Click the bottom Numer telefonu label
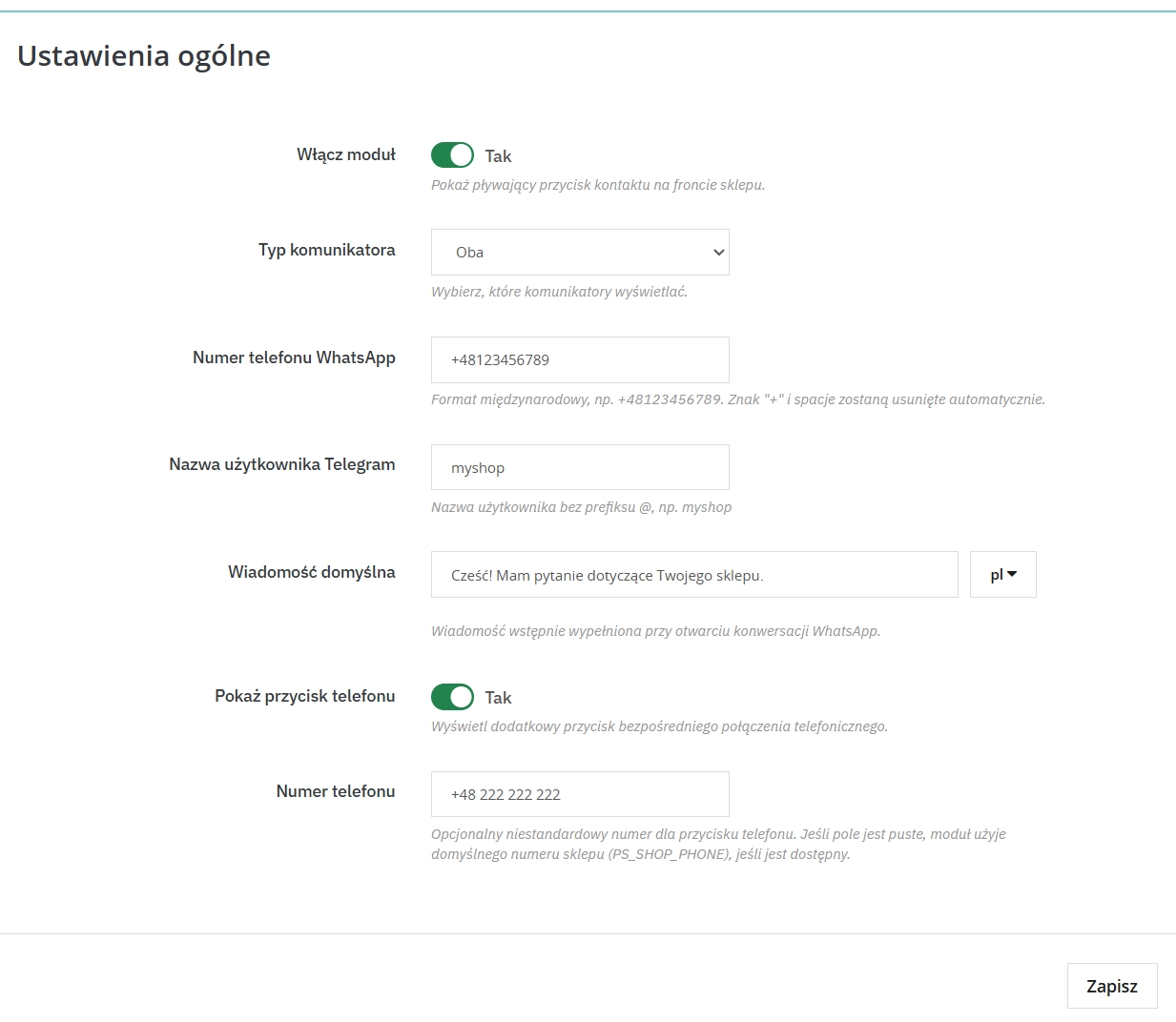The height and width of the screenshot is (1022, 1176). (335, 791)
